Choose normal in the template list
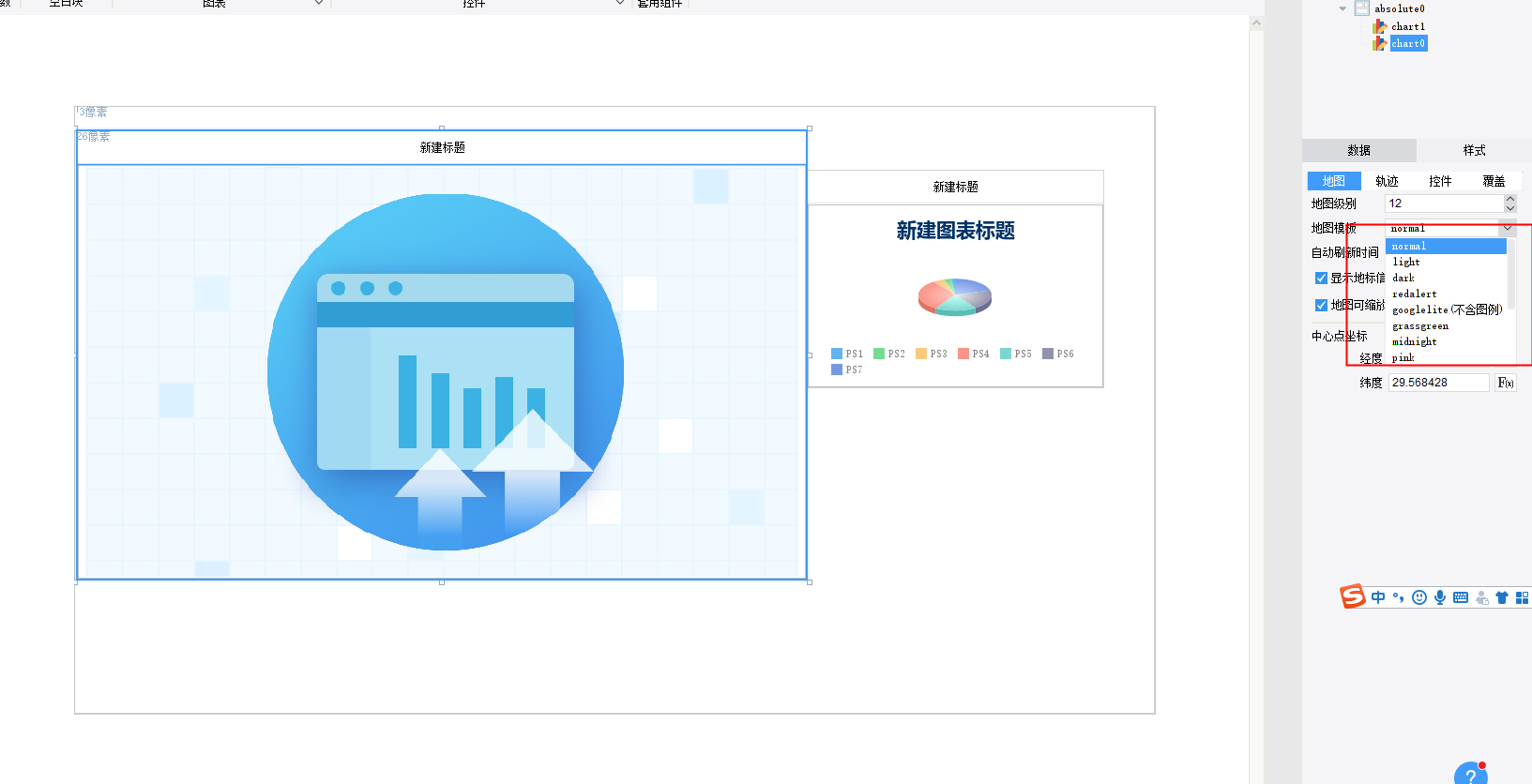1532x784 pixels. 1446,246
